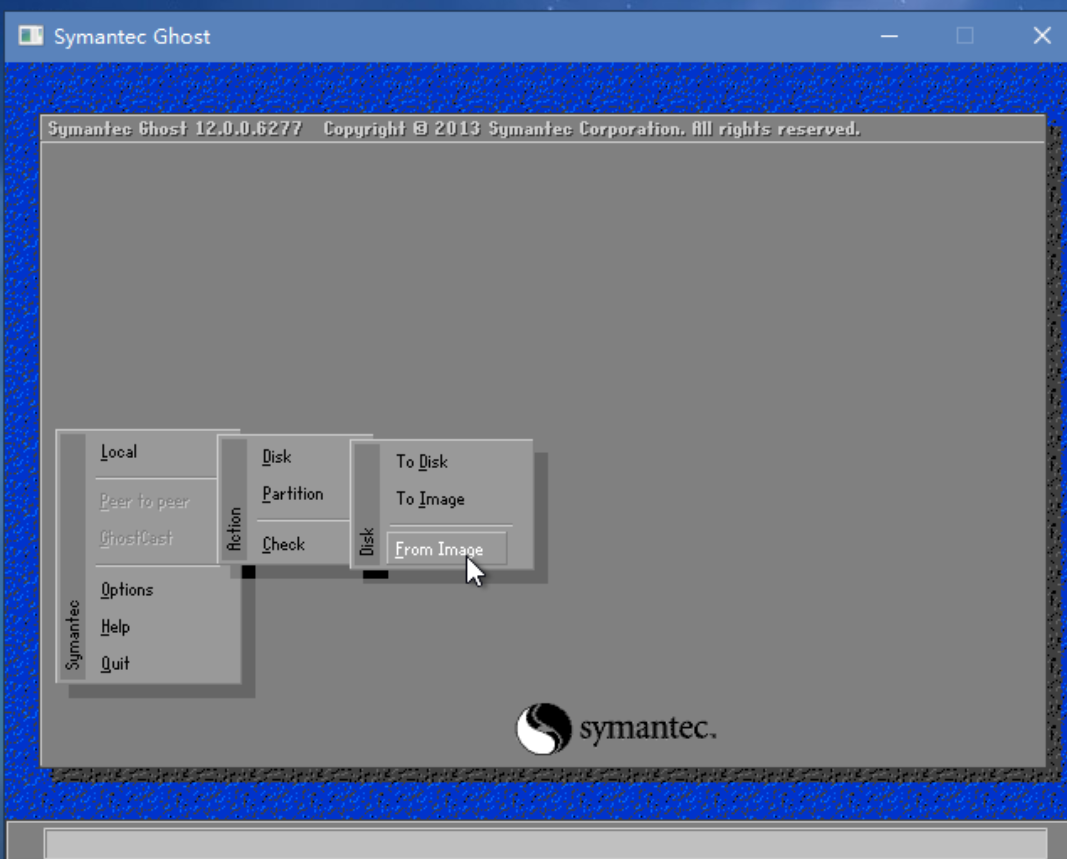The image size is (1067, 859).
Task: Choose Check in the Action submenu
Action: pos(284,545)
